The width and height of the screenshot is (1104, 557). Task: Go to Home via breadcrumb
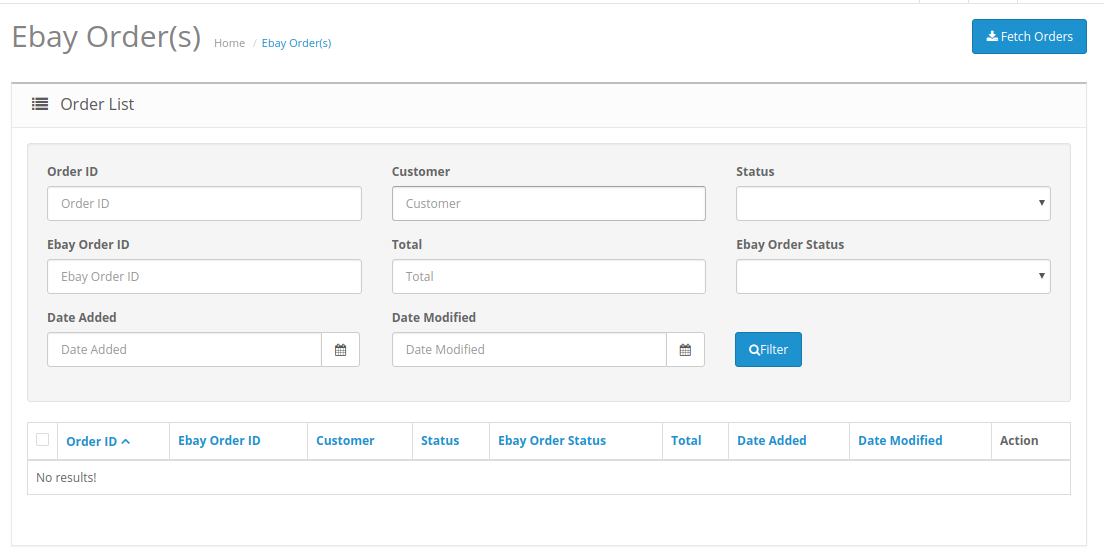[x=229, y=43]
